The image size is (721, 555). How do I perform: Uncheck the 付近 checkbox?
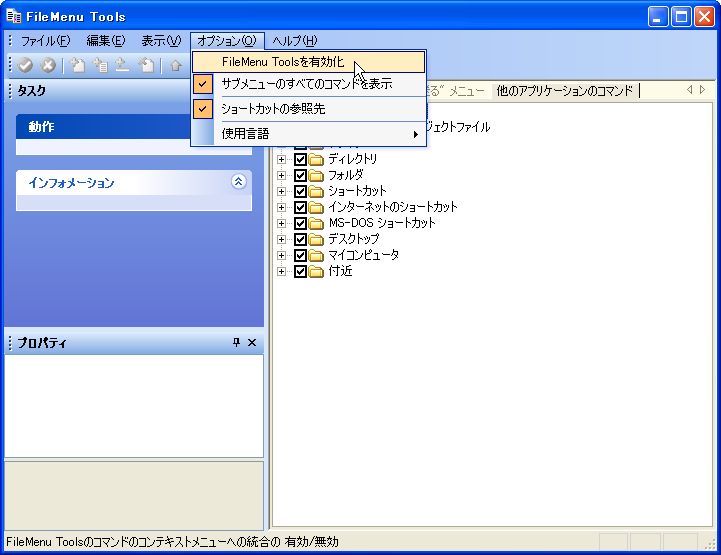tap(300, 272)
